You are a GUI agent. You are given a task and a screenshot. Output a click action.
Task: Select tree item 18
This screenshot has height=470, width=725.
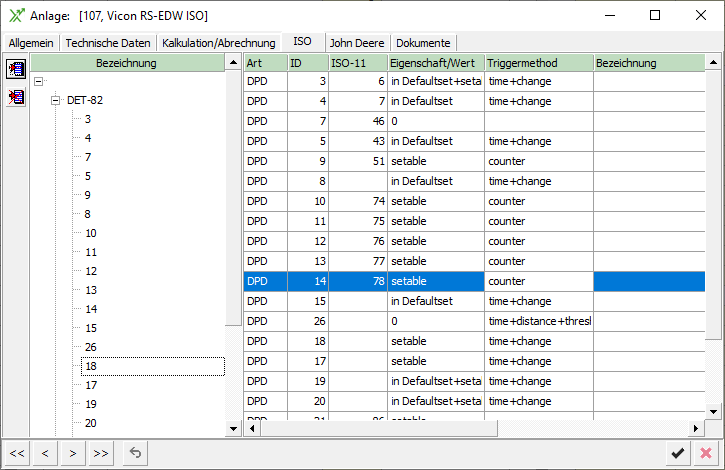click(91, 366)
